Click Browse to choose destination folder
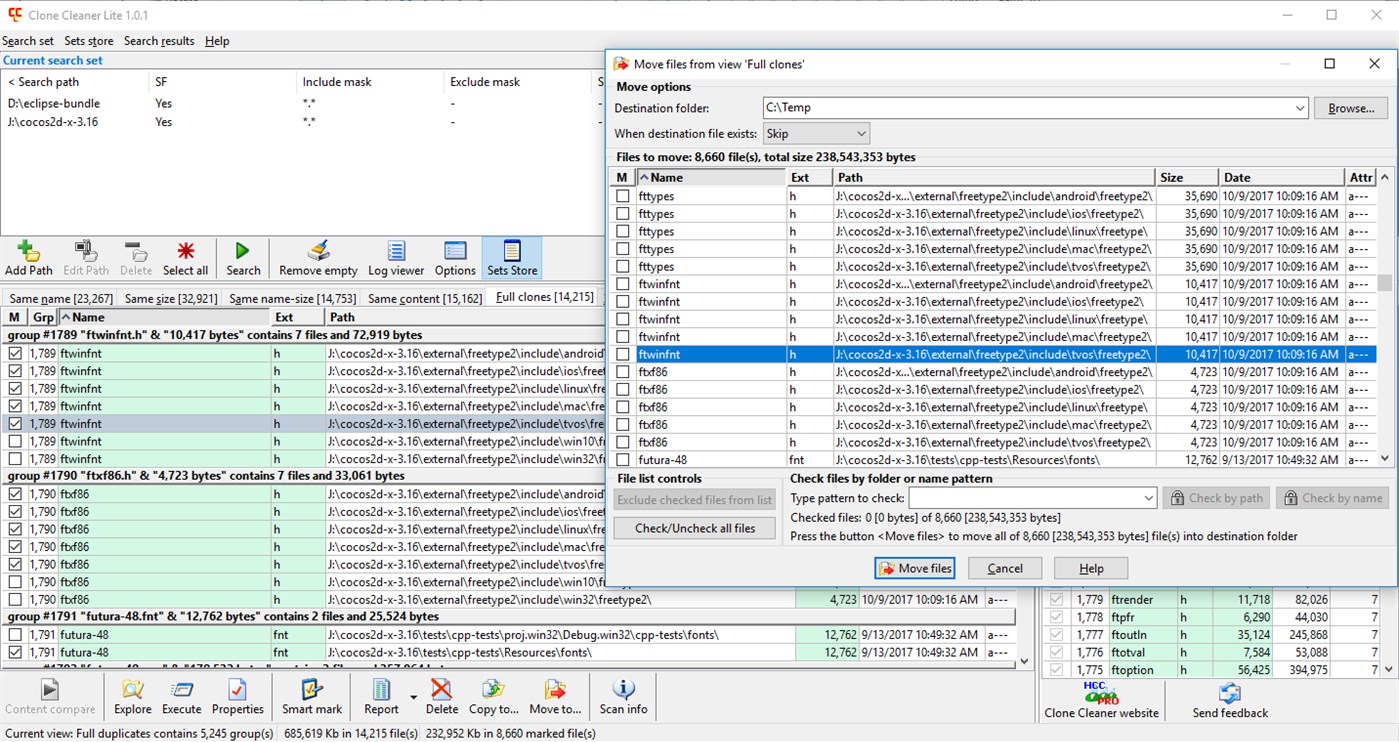This screenshot has width=1399, height=742. (1350, 108)
